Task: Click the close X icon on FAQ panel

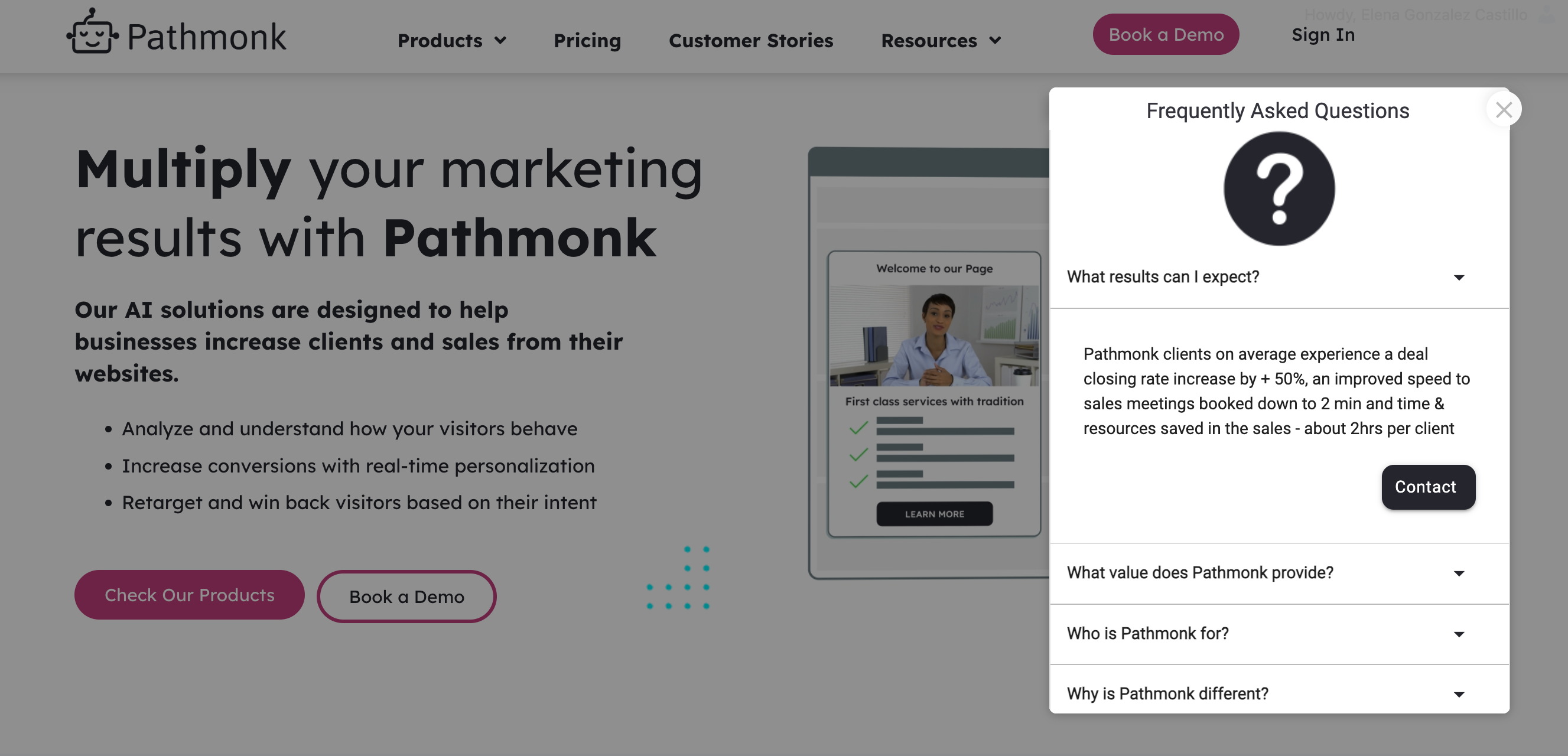Action: (x=1504, y=109)
